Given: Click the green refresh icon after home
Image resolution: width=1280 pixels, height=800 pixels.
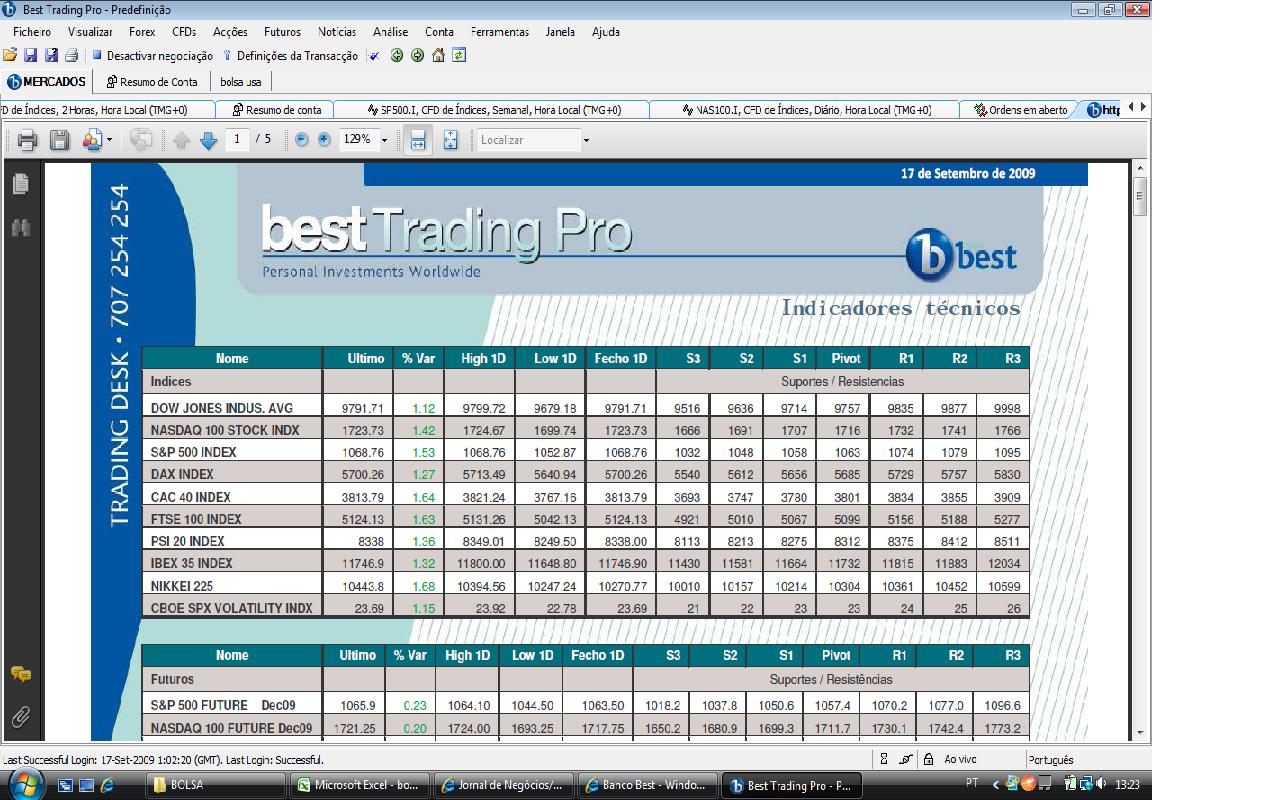Looking at the screenshot, I should point(459,56).
